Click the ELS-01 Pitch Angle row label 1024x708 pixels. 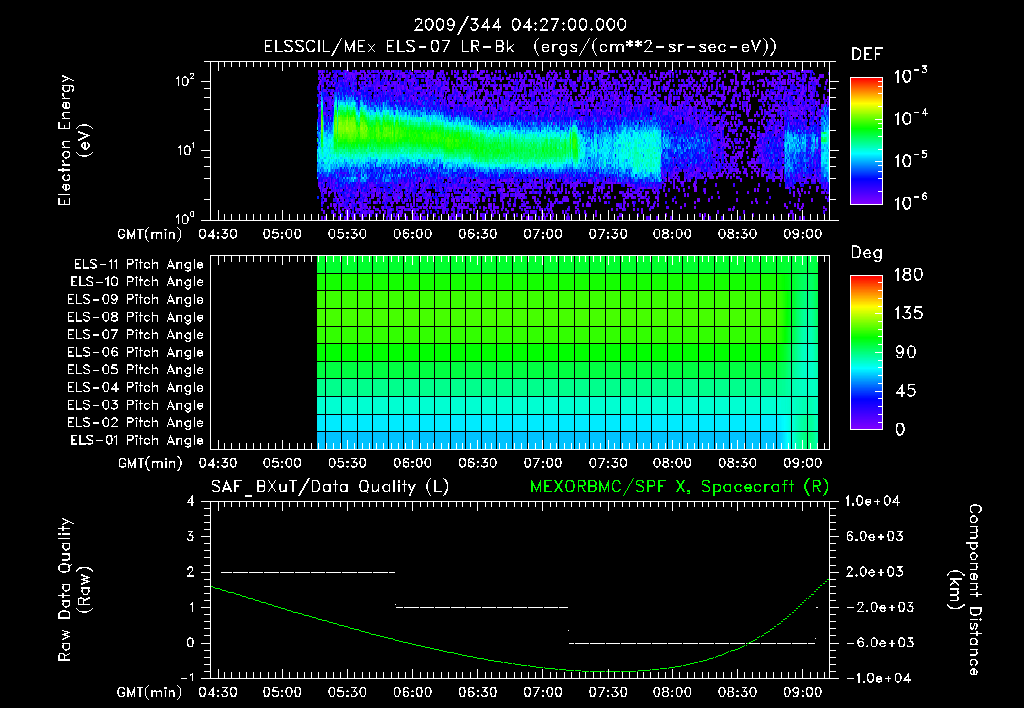click(137, 441)
